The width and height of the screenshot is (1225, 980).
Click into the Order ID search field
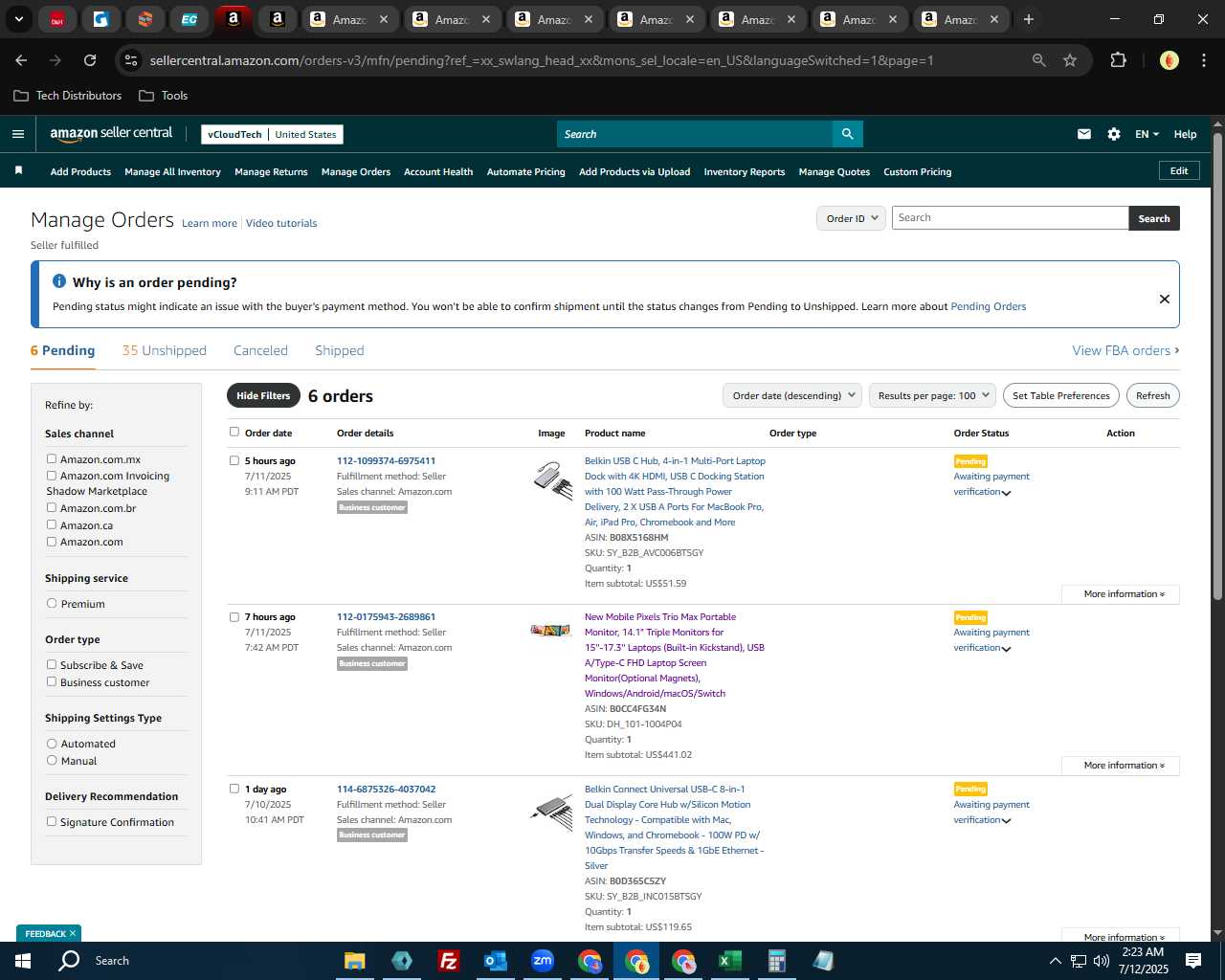[1010, 218]
